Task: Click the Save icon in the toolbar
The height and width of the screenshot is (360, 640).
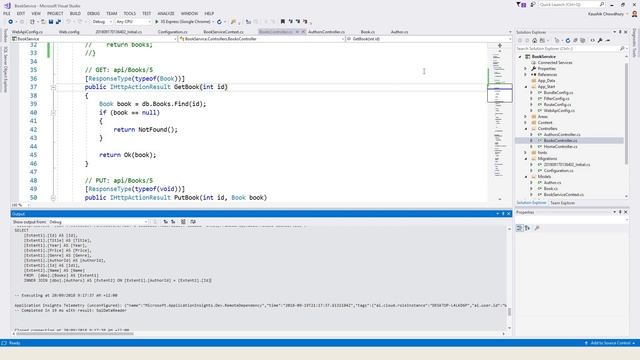Action: coord(51,22)
